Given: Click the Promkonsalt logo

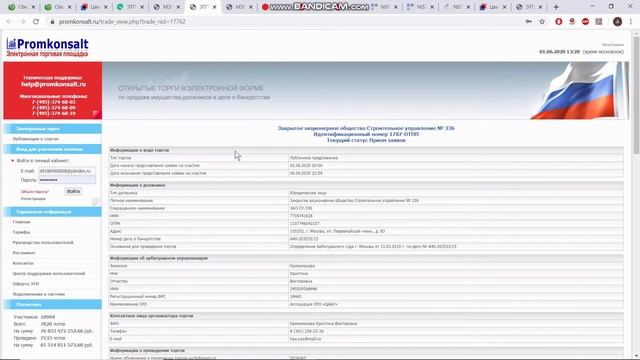Looking at the screenshot, I should point(47,47).
